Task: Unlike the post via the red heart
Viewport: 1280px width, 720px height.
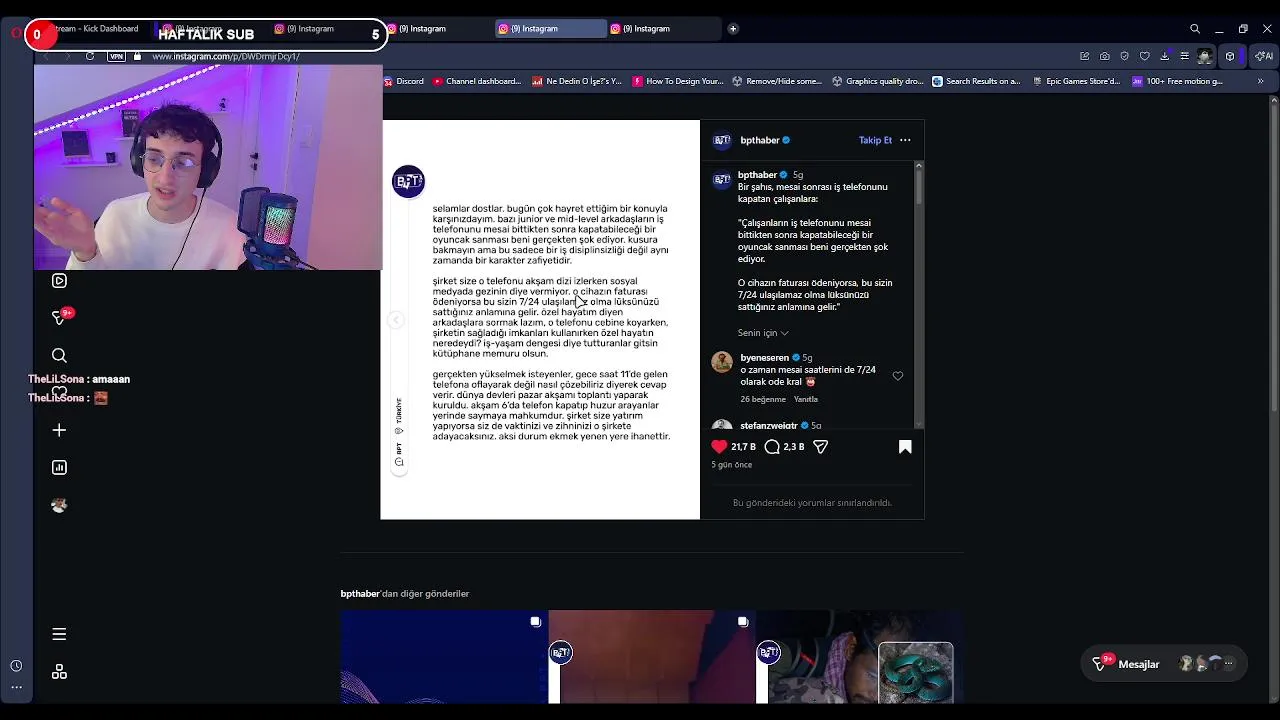Action: pyautogui.click(x=719, y=447)
